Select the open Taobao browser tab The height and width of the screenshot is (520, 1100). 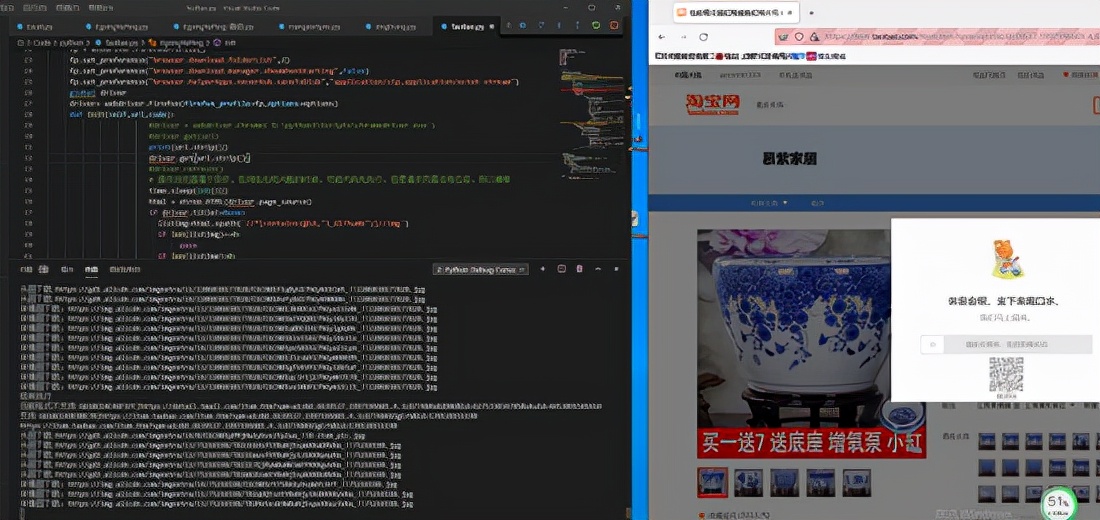pyautogui.click(x=735, y=13)
